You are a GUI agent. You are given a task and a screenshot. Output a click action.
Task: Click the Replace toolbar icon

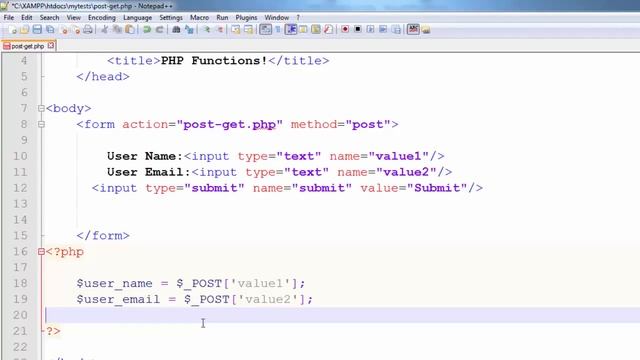point(189,29)
